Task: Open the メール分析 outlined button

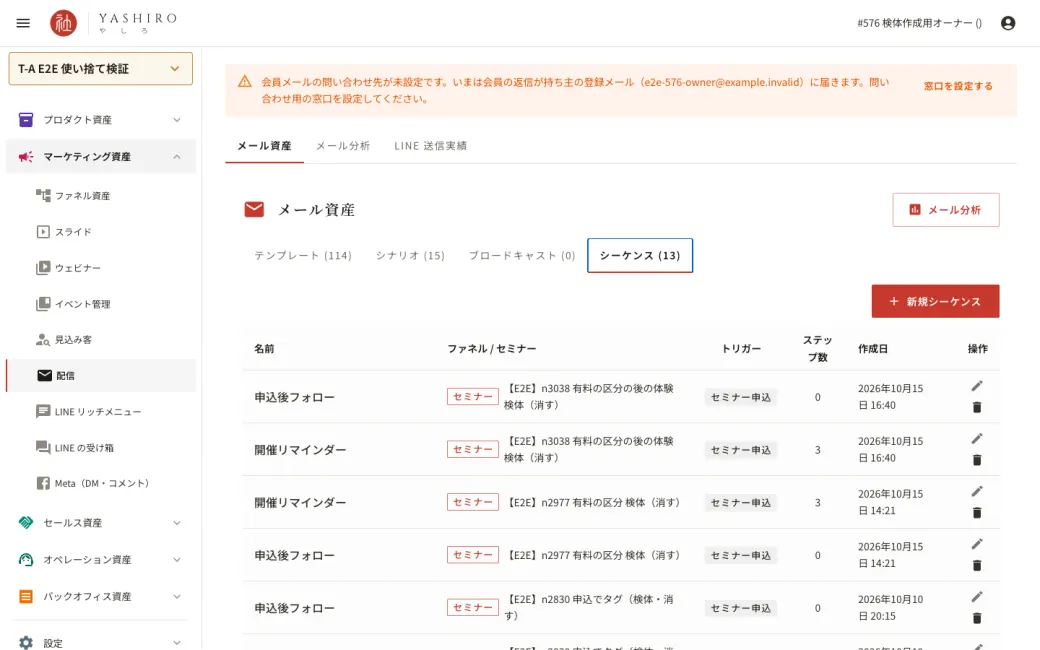Action: pyautogui.click(x=946, y=210)
